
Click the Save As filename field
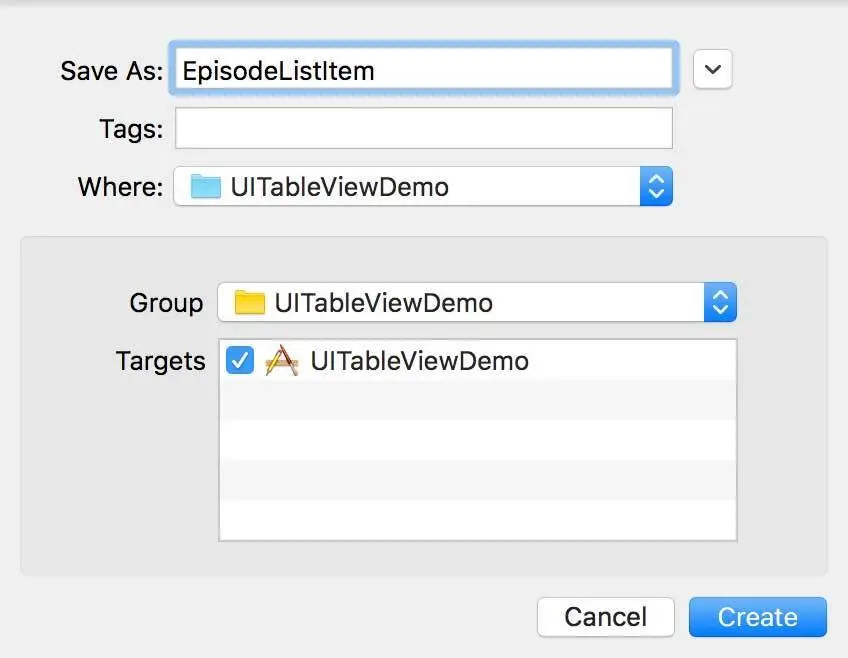tap(424, 70)
